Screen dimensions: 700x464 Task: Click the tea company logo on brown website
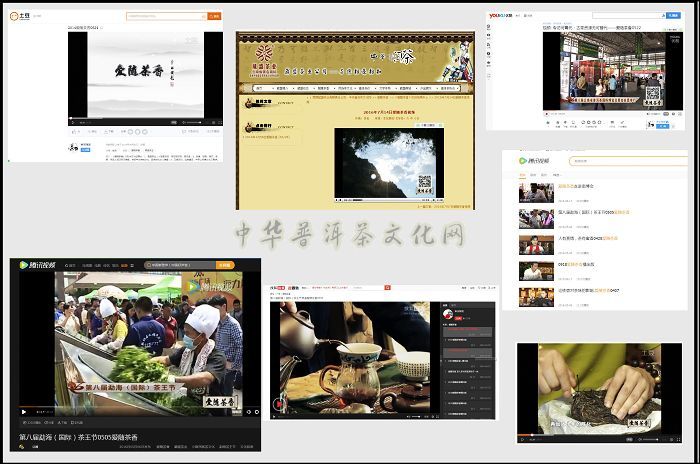tap(265, 54)
